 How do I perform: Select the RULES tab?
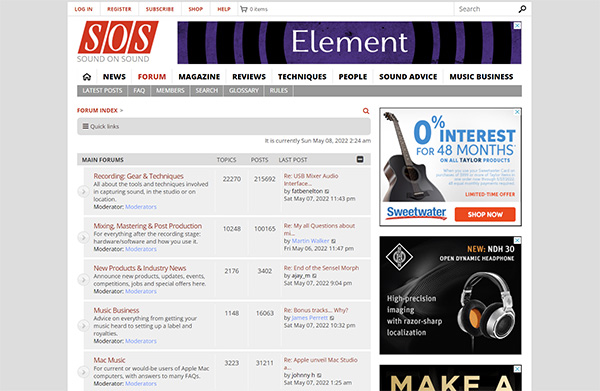tap(279, 91)
